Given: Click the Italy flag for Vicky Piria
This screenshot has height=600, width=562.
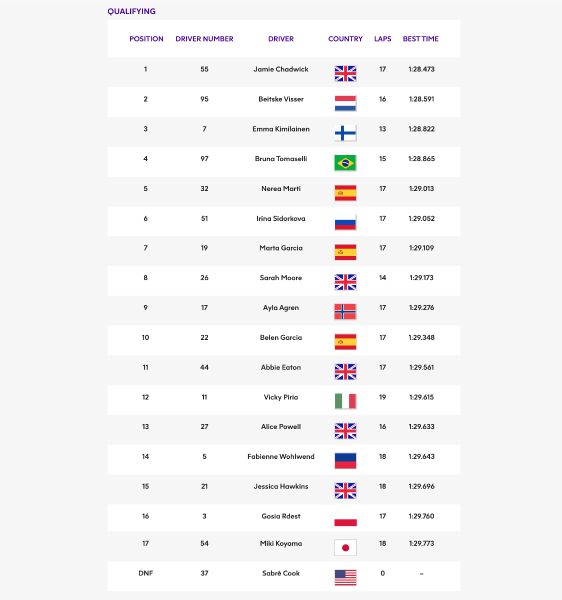Looking at the screenshot, I should tap(345, 401).
